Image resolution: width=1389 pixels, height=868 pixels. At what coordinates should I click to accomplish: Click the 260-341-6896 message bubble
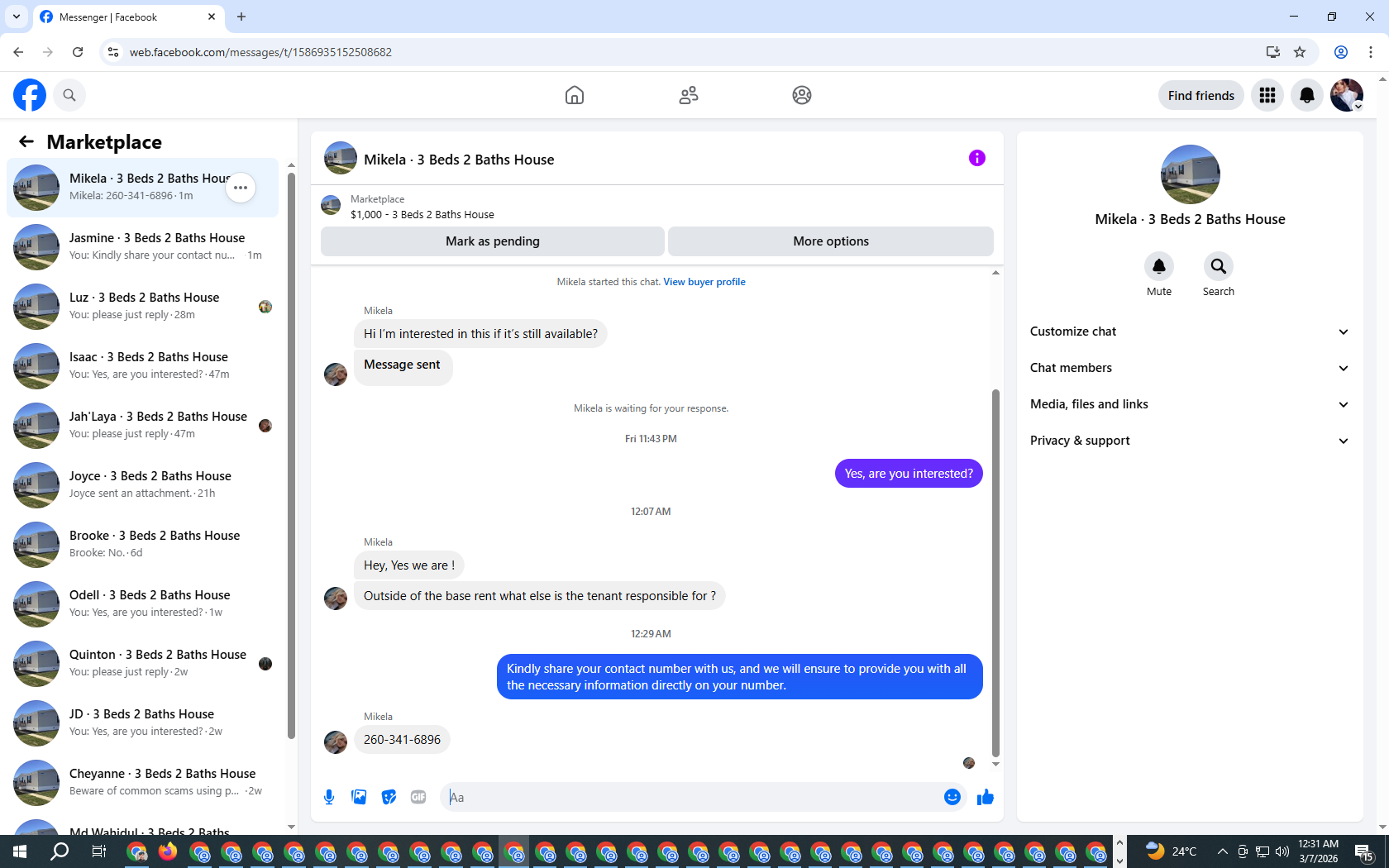tap(402, 740)
